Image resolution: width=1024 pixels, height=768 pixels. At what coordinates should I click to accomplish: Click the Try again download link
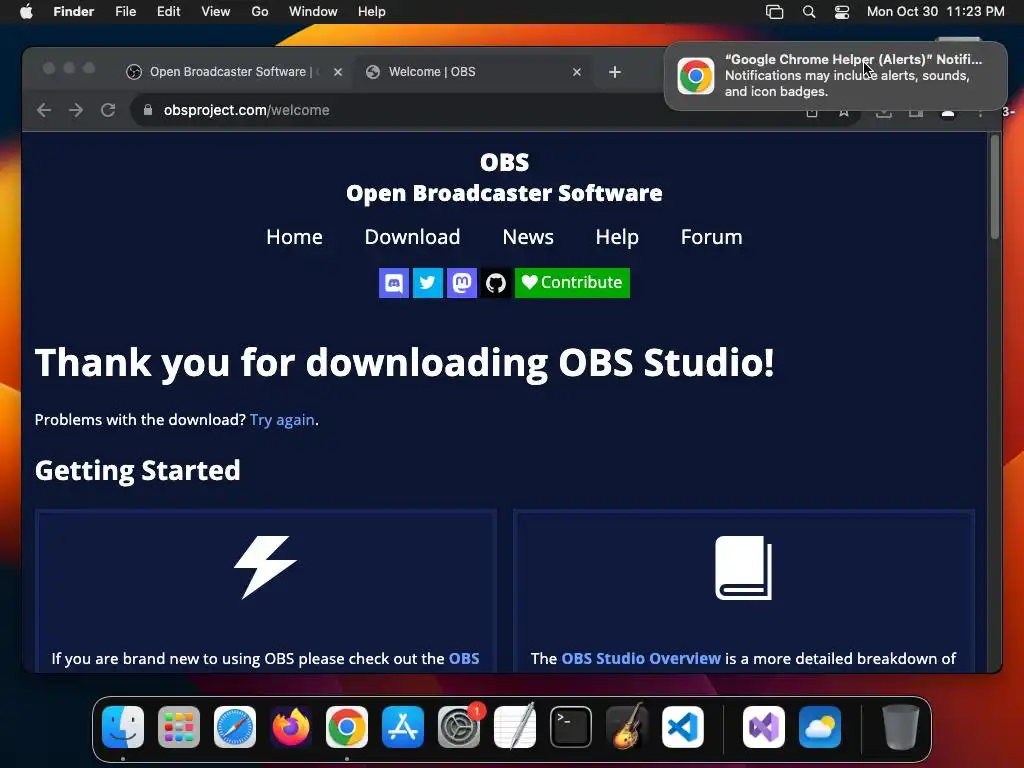pos(282,420)
